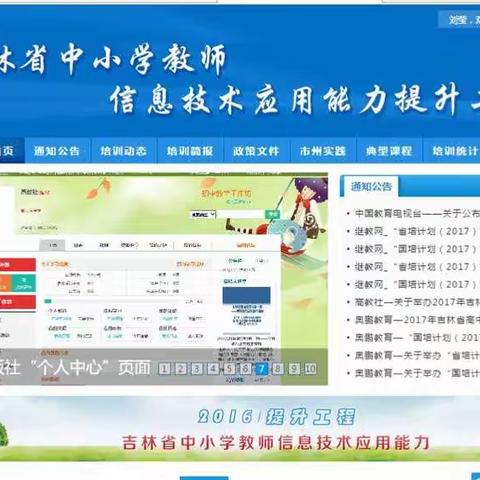Go to slide 6 in carousel

pyautogui.click(x=245, y=369)
